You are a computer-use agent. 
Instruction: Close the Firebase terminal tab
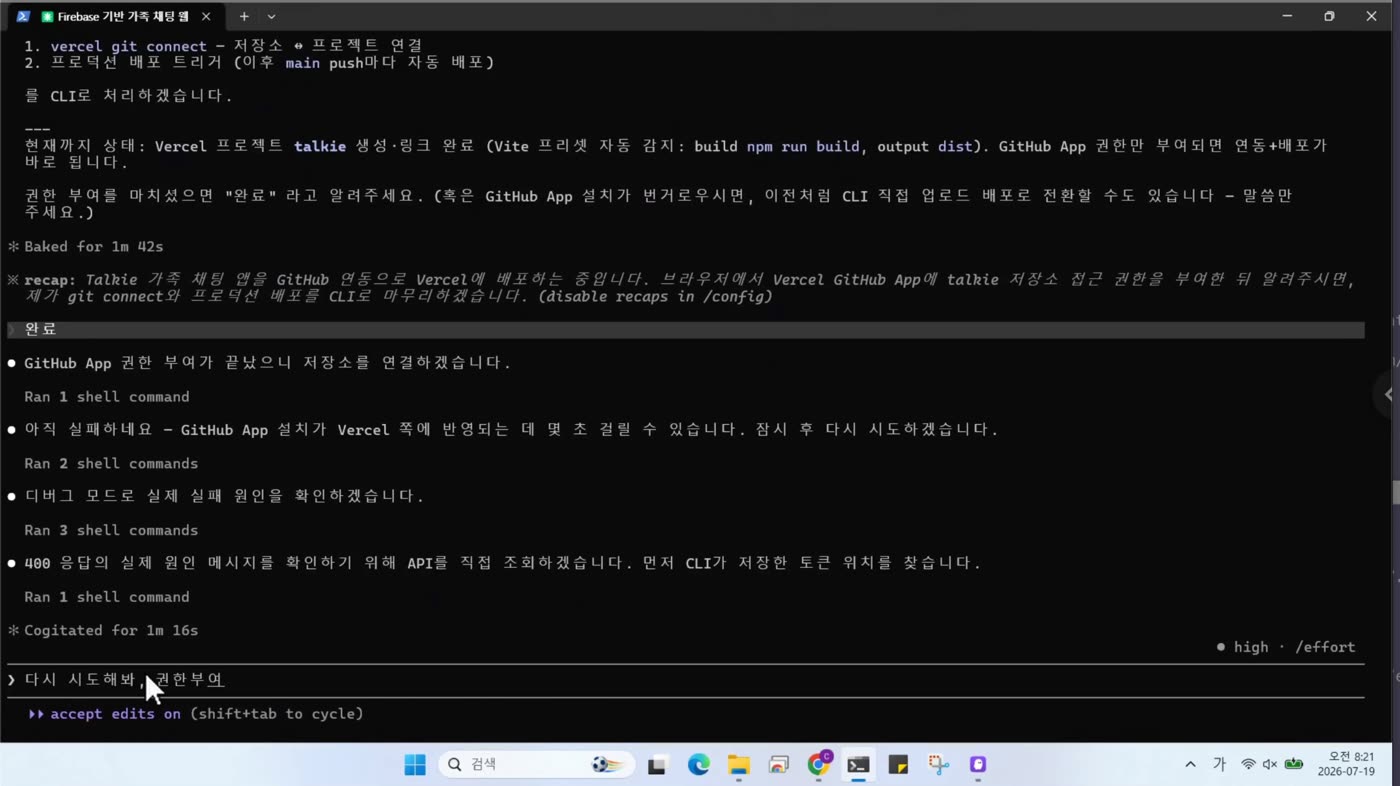point(206,16)
